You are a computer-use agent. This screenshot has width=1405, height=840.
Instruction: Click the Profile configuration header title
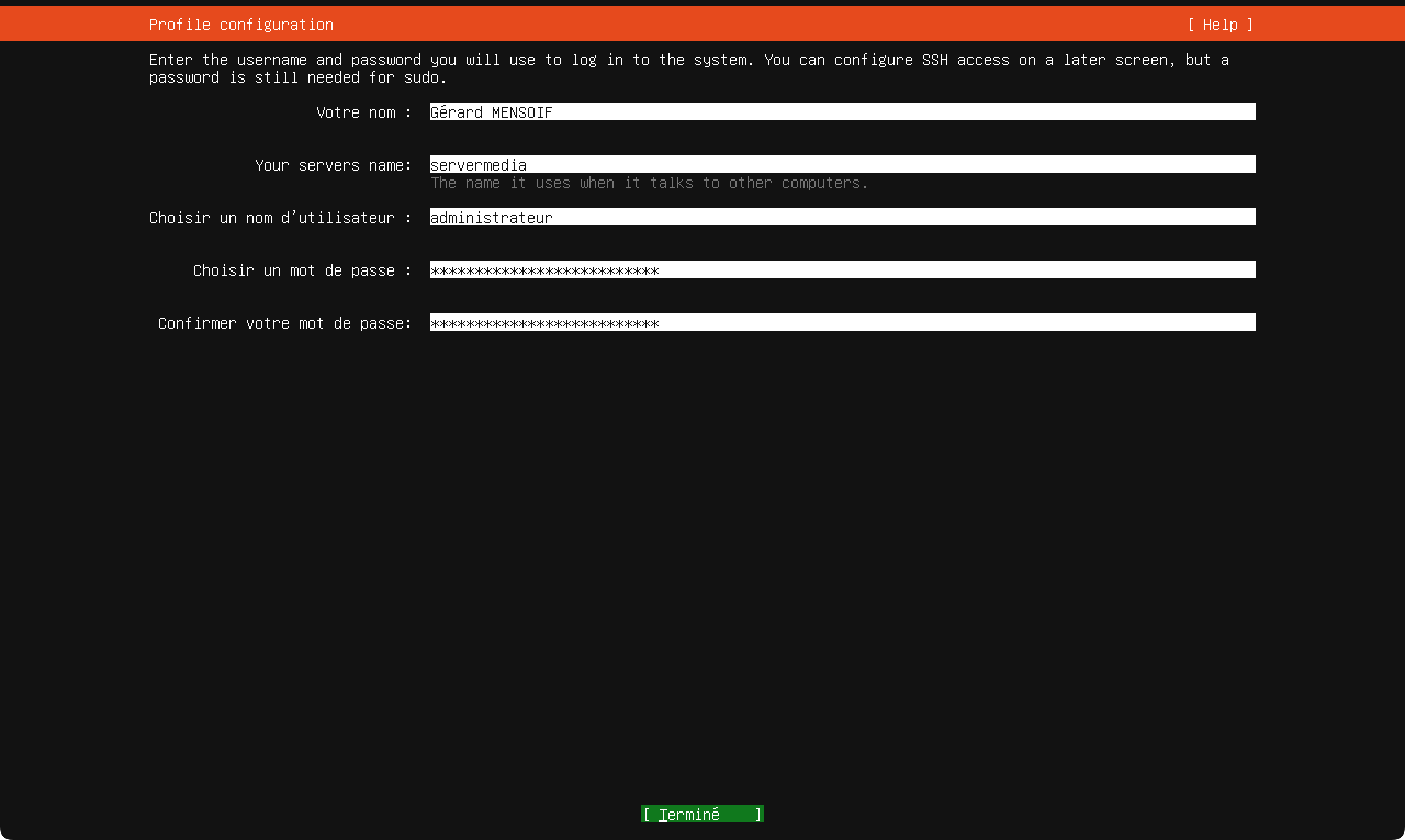(241, 25)
